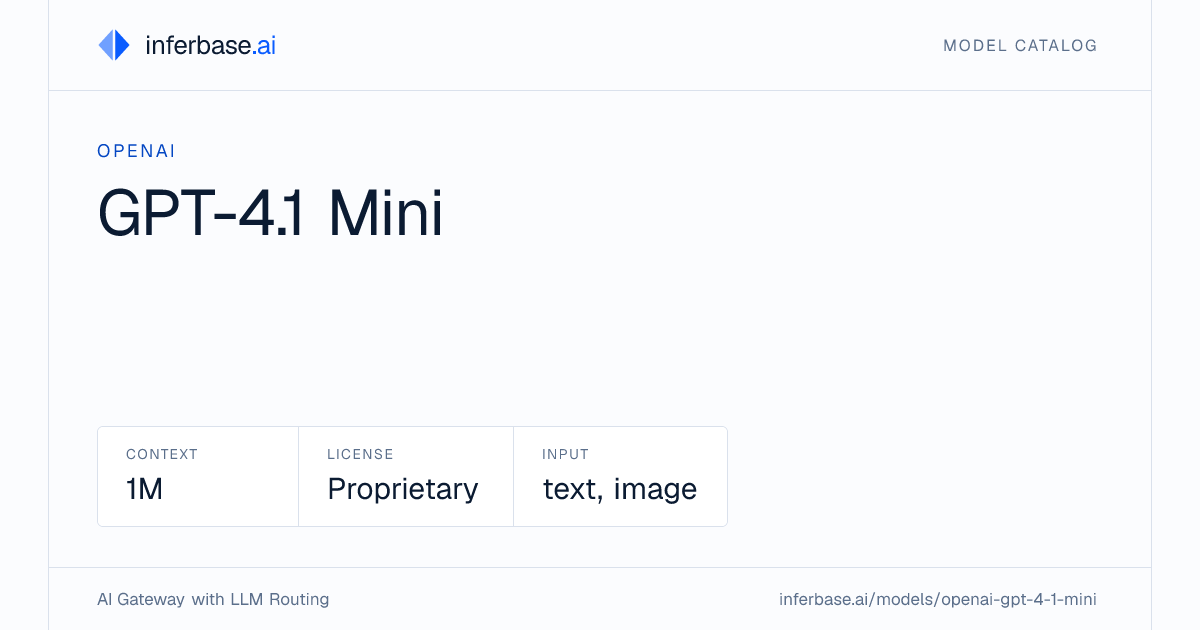Click the CONTEXT label in stats card
The height and width of the screenshot is (630, 1200).
(x=162, y=454)
